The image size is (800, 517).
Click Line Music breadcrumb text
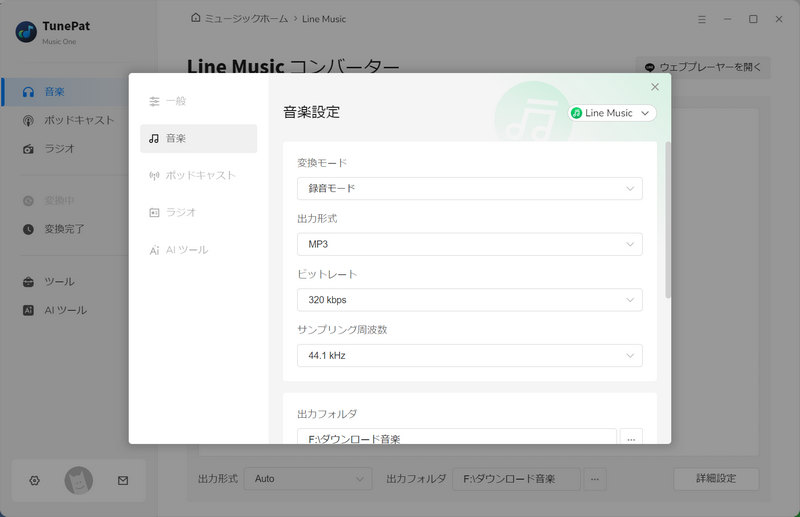324,19
